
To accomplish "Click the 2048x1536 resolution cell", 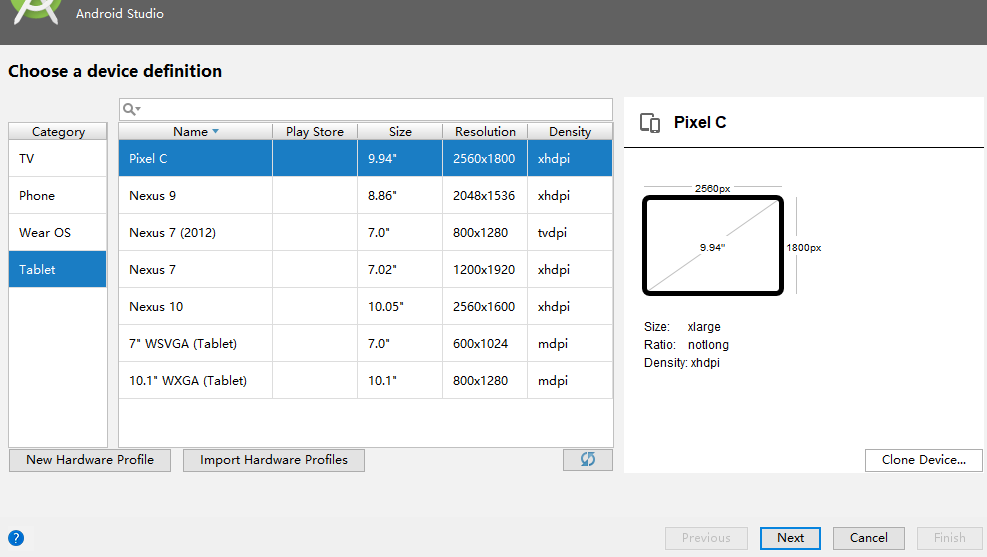I will [485, 196].
